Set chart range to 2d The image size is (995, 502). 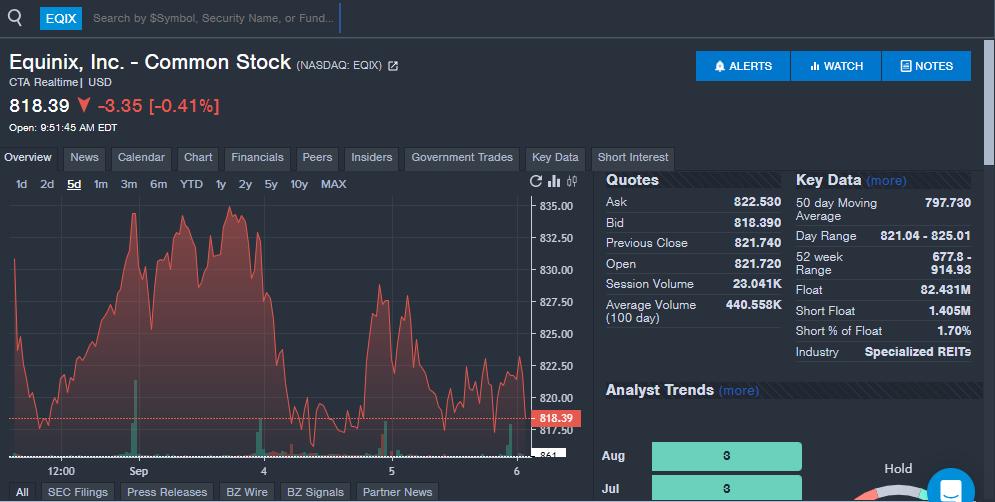point(47,184)
